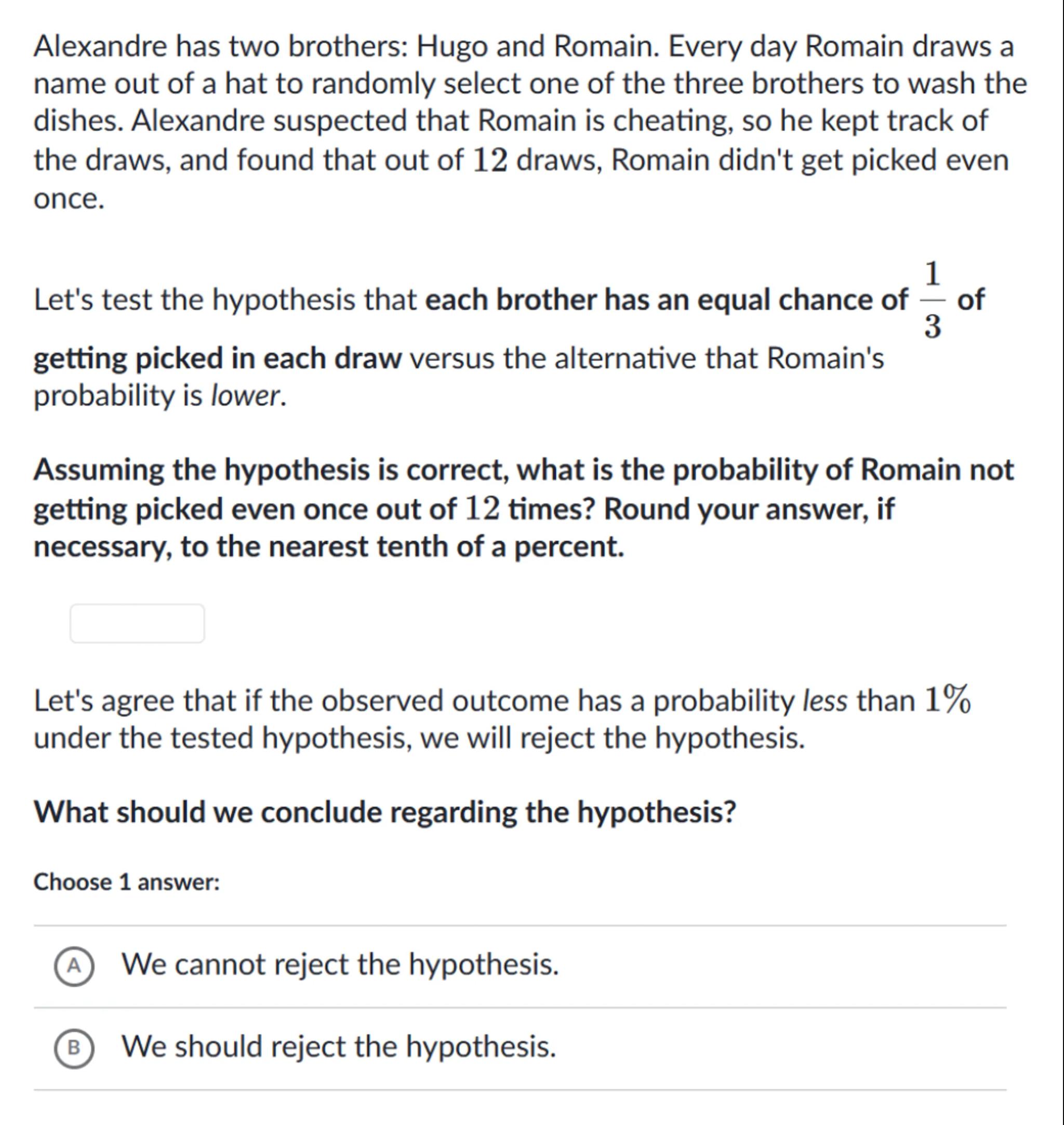Screen dimensions: 1064x1125
Task: Choose "We should reject the hypothesis." option text
Action: pos(339,1047)
